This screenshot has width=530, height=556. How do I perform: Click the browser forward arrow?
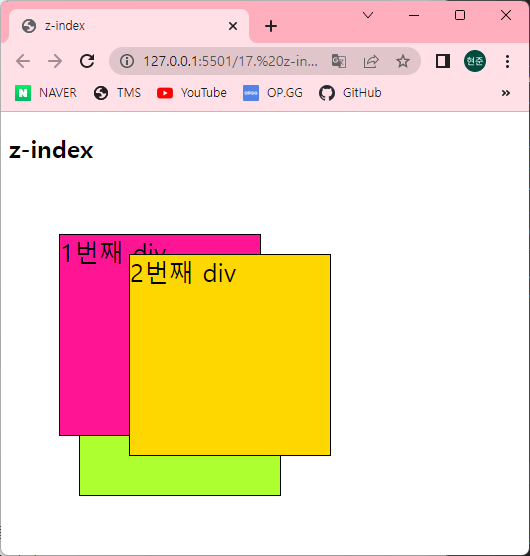[x=55, y=61]
